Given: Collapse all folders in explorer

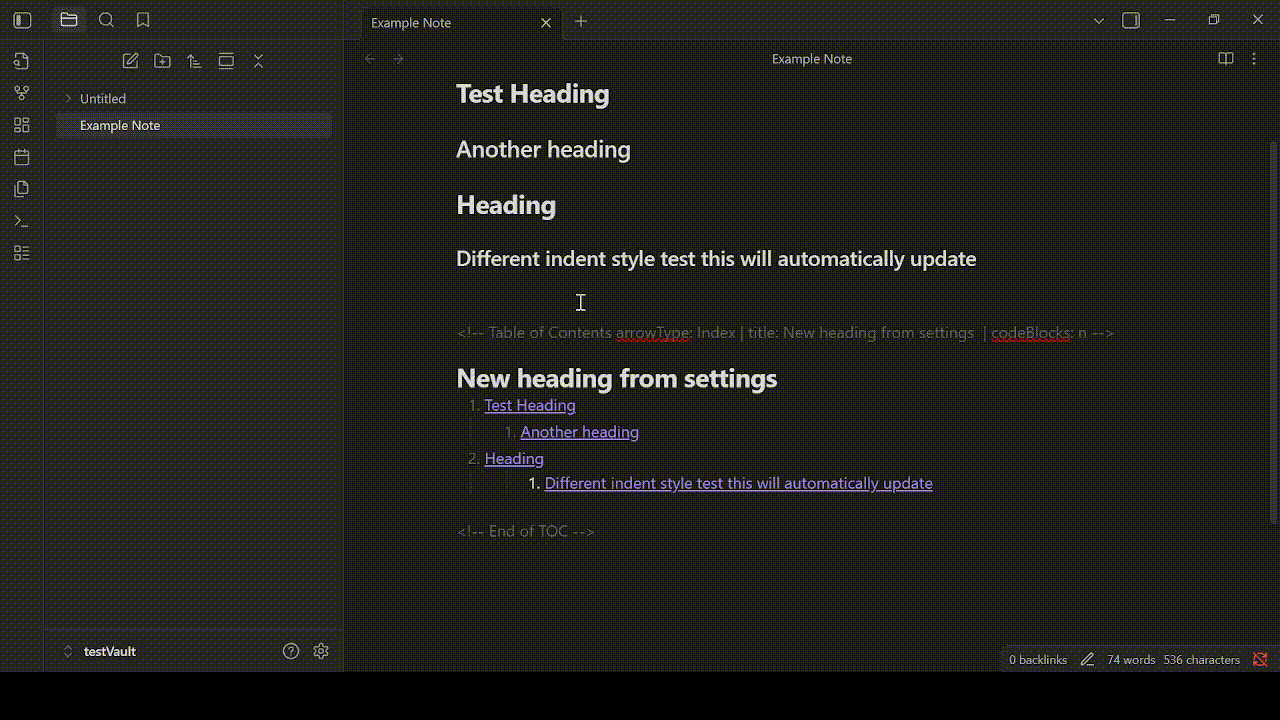Looking at the screenshot, I should [258, 61].
